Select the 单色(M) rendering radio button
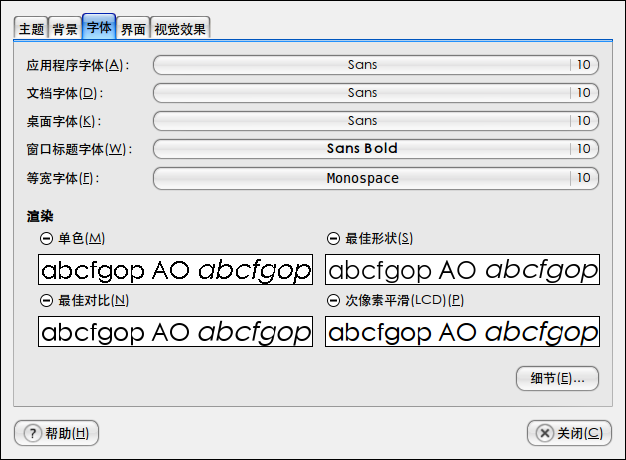The height and width of the screenshot is (460, 626). [46, 239]
